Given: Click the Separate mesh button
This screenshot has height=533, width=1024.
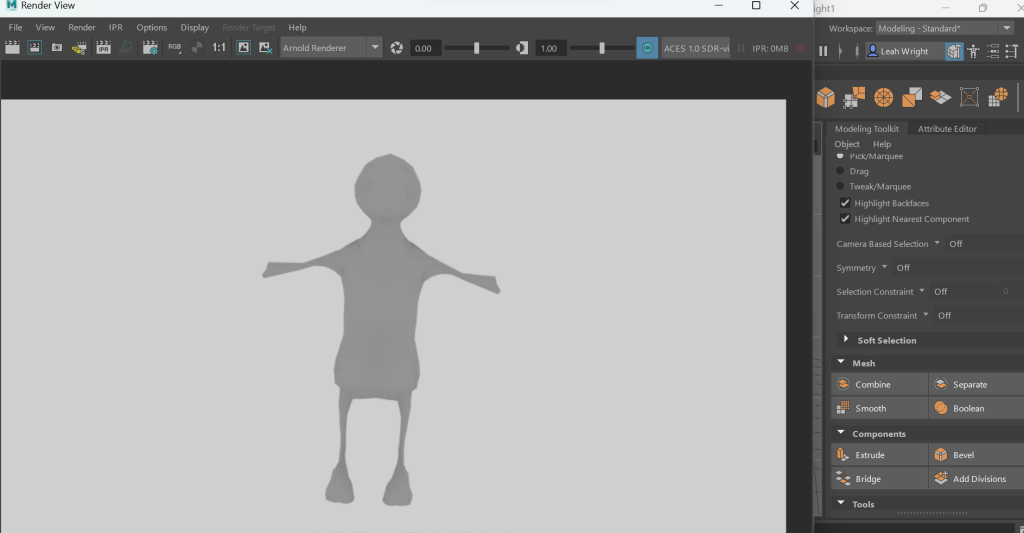Looking at the screenshot, I should (x=976, y=385).
